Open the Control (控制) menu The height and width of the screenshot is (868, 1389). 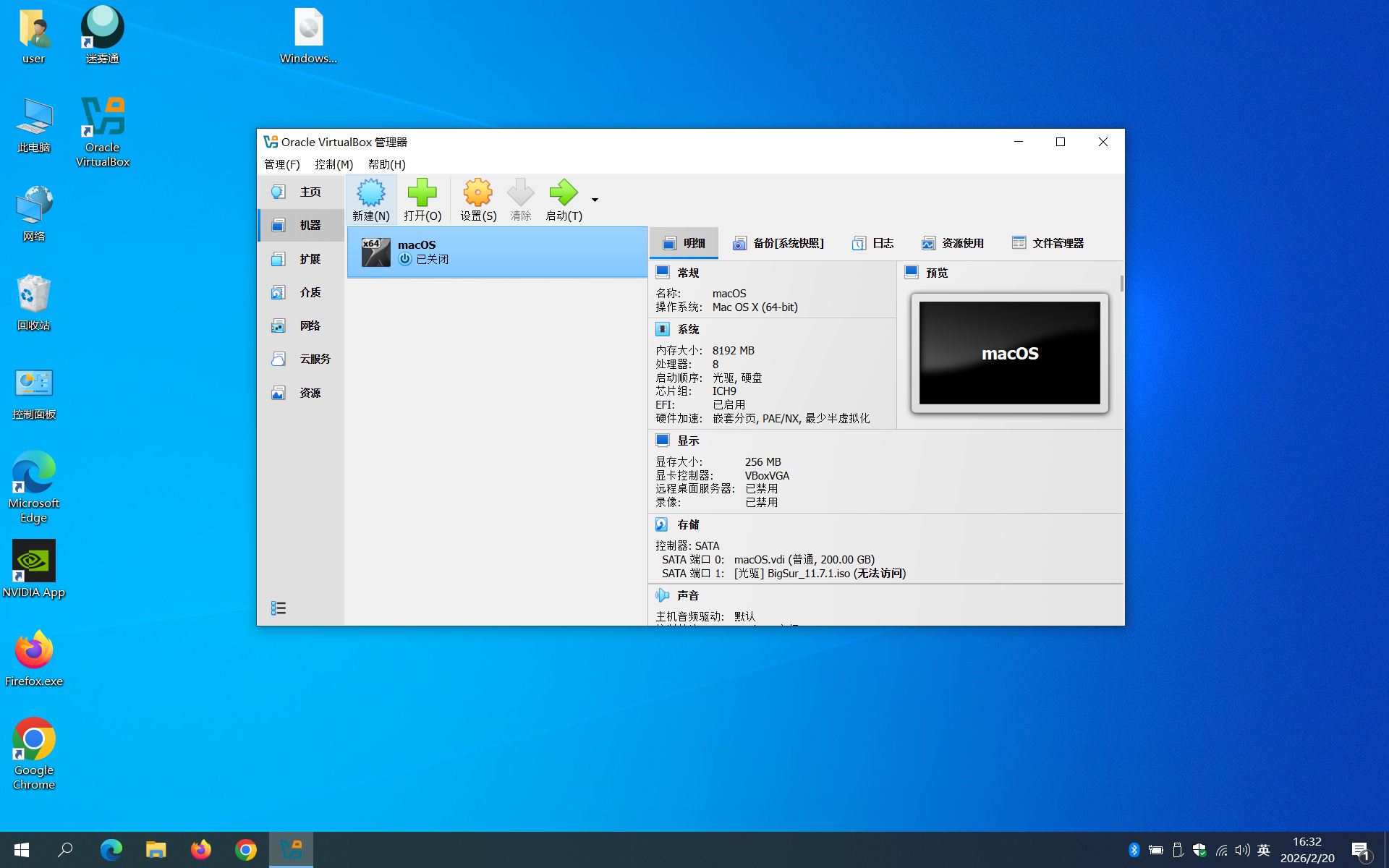click(x=334, y=164)
